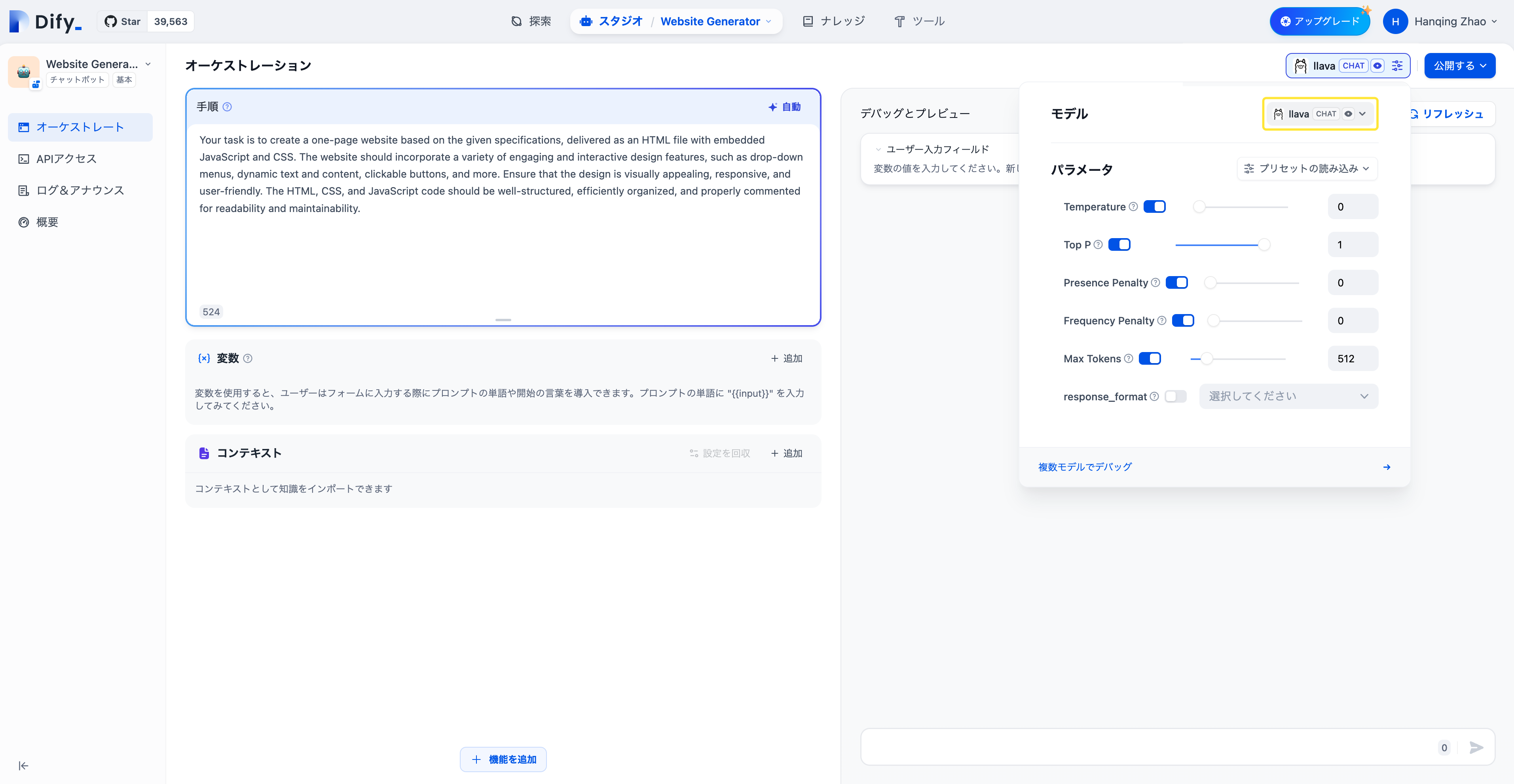The width and height of the screenshot is (1514, 784).
Task: Click the Dify logo
Action: pyautogui.click(x=45, y=22)
